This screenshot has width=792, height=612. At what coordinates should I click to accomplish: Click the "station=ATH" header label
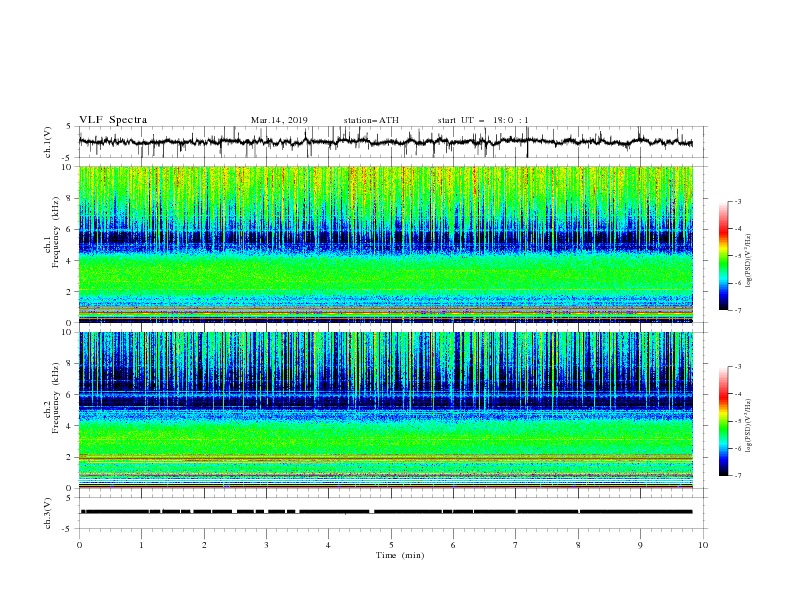pyautogui.click(x=371, y=120)
